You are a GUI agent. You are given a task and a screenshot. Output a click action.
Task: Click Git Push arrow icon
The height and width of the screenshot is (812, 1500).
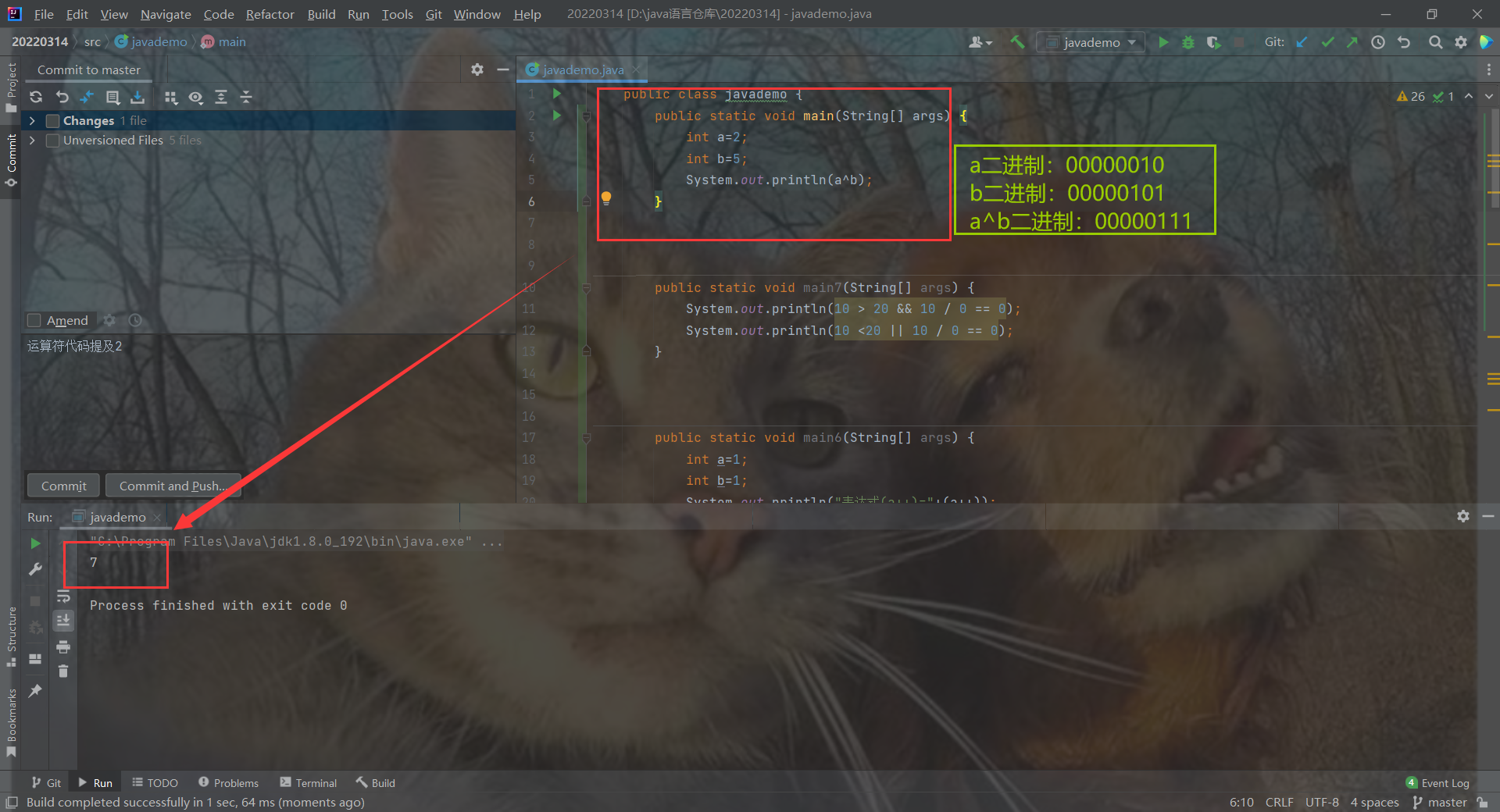(x=1352, y=42)
